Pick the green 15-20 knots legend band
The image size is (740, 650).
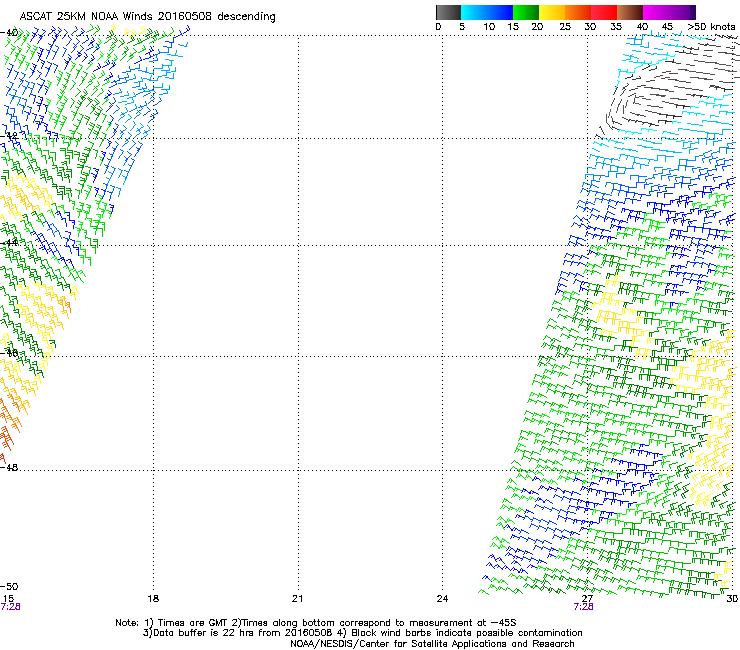click(526, 12)
